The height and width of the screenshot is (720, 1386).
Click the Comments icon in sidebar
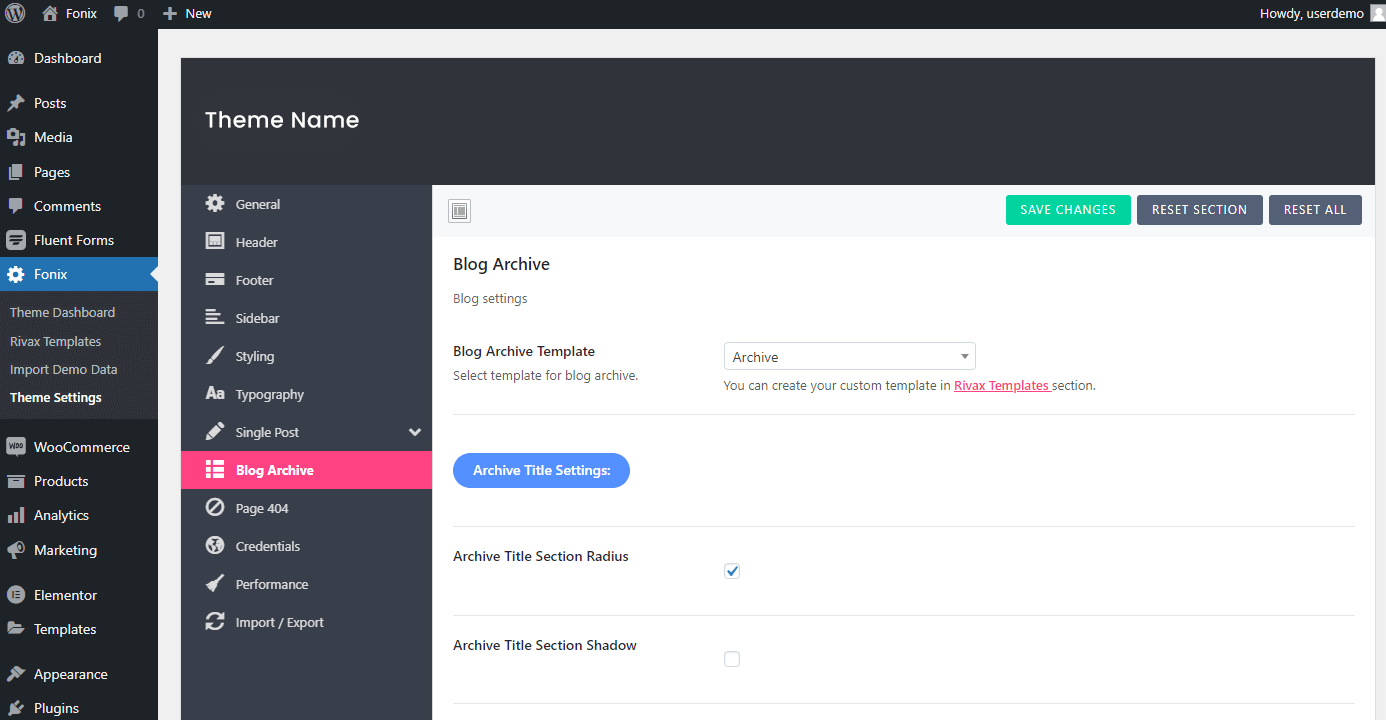pos(16,206)
